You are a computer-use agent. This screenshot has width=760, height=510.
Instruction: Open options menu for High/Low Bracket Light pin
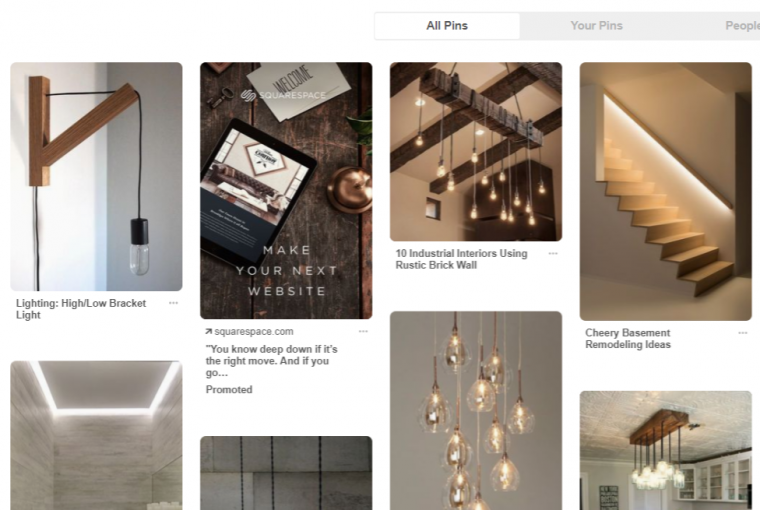173,303
